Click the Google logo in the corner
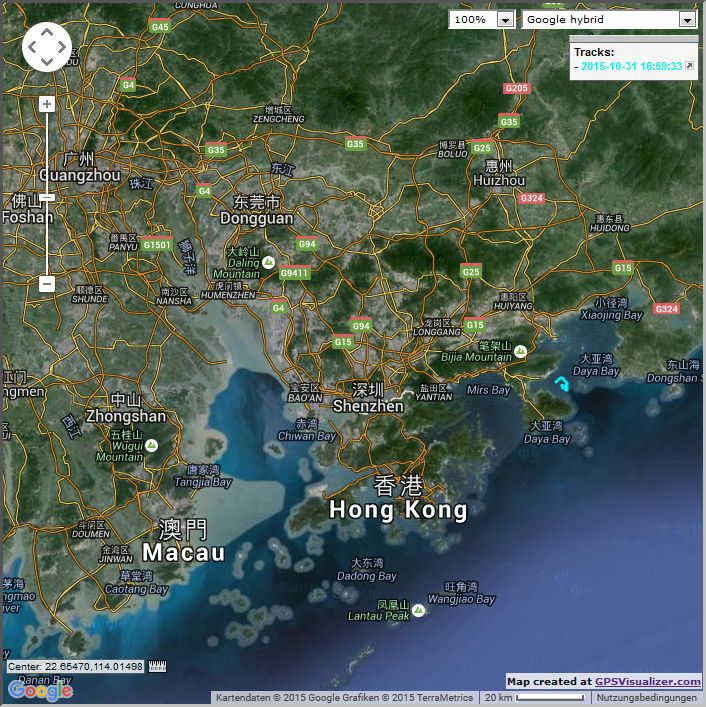 tap(40, 690)
